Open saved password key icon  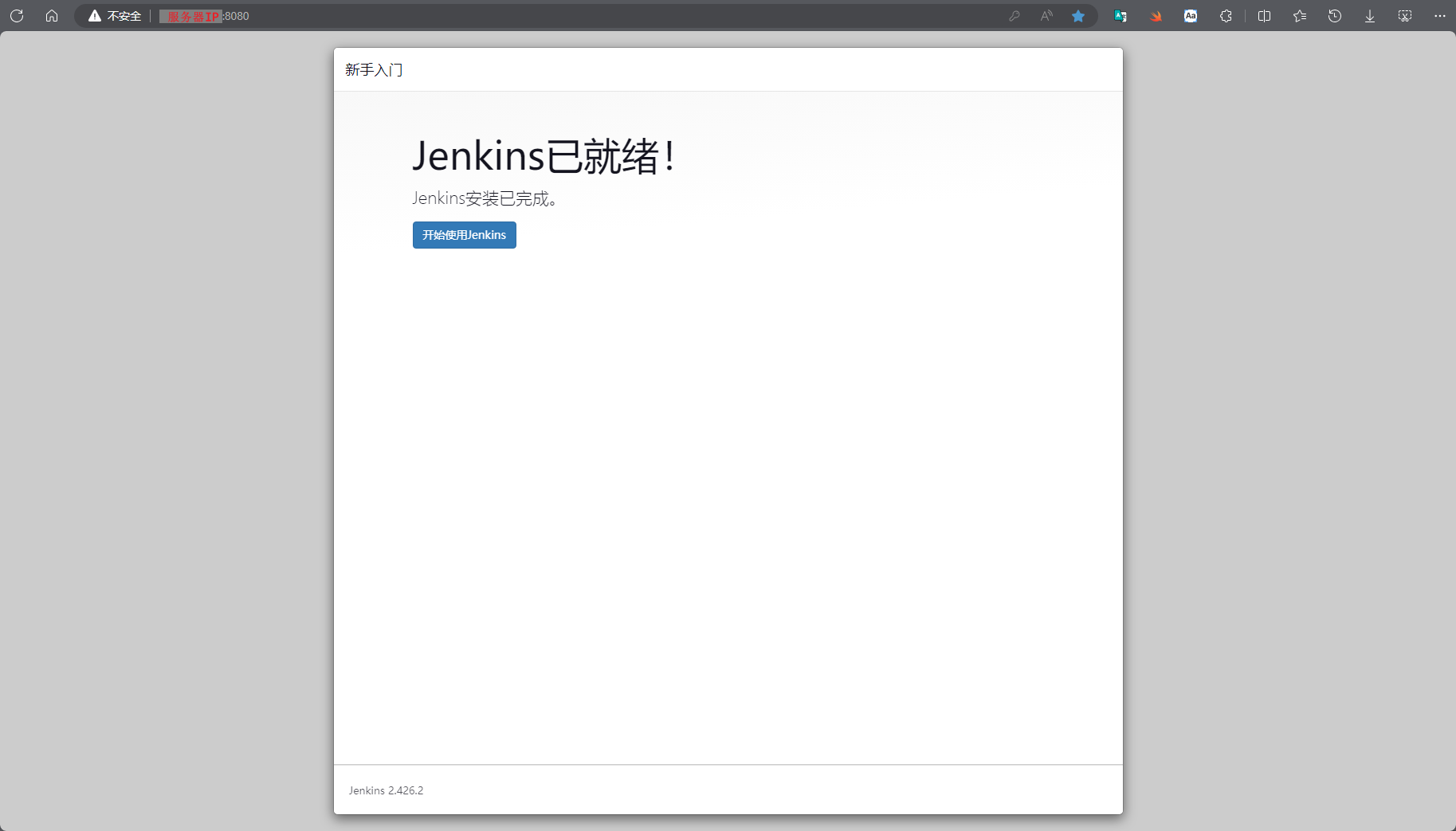click(x=1014, y=16)
